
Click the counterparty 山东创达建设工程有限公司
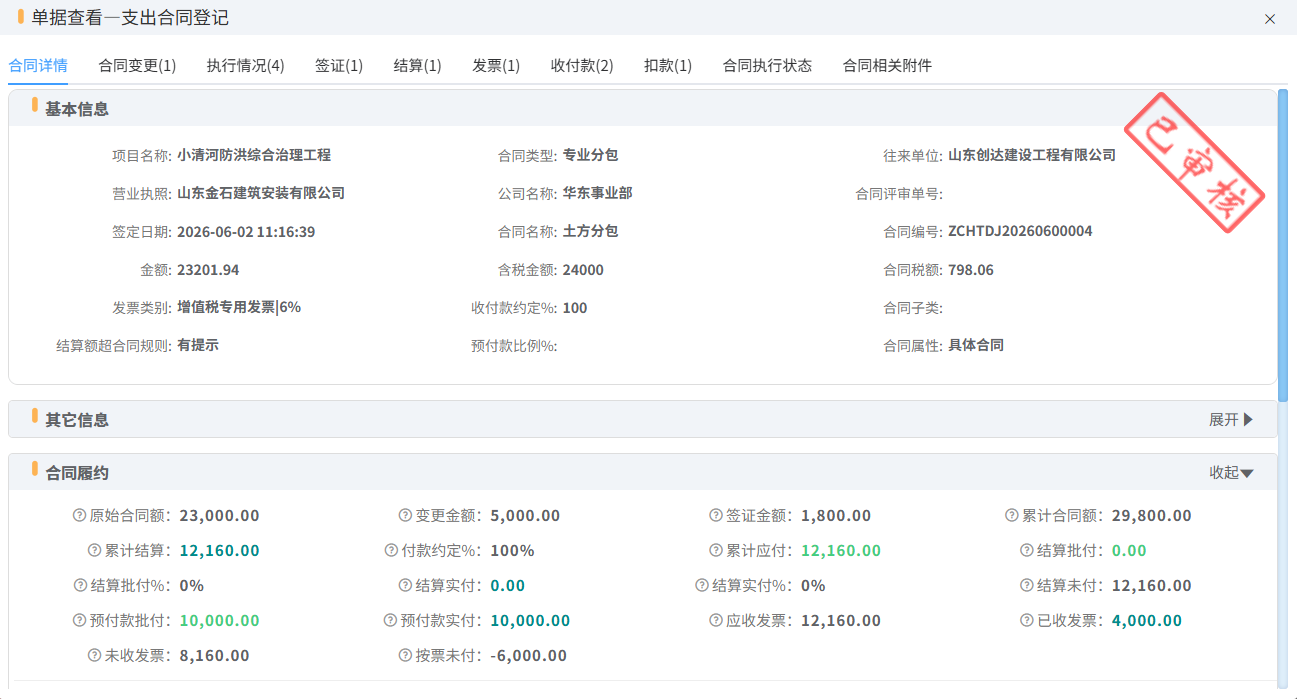point(1032,155)
